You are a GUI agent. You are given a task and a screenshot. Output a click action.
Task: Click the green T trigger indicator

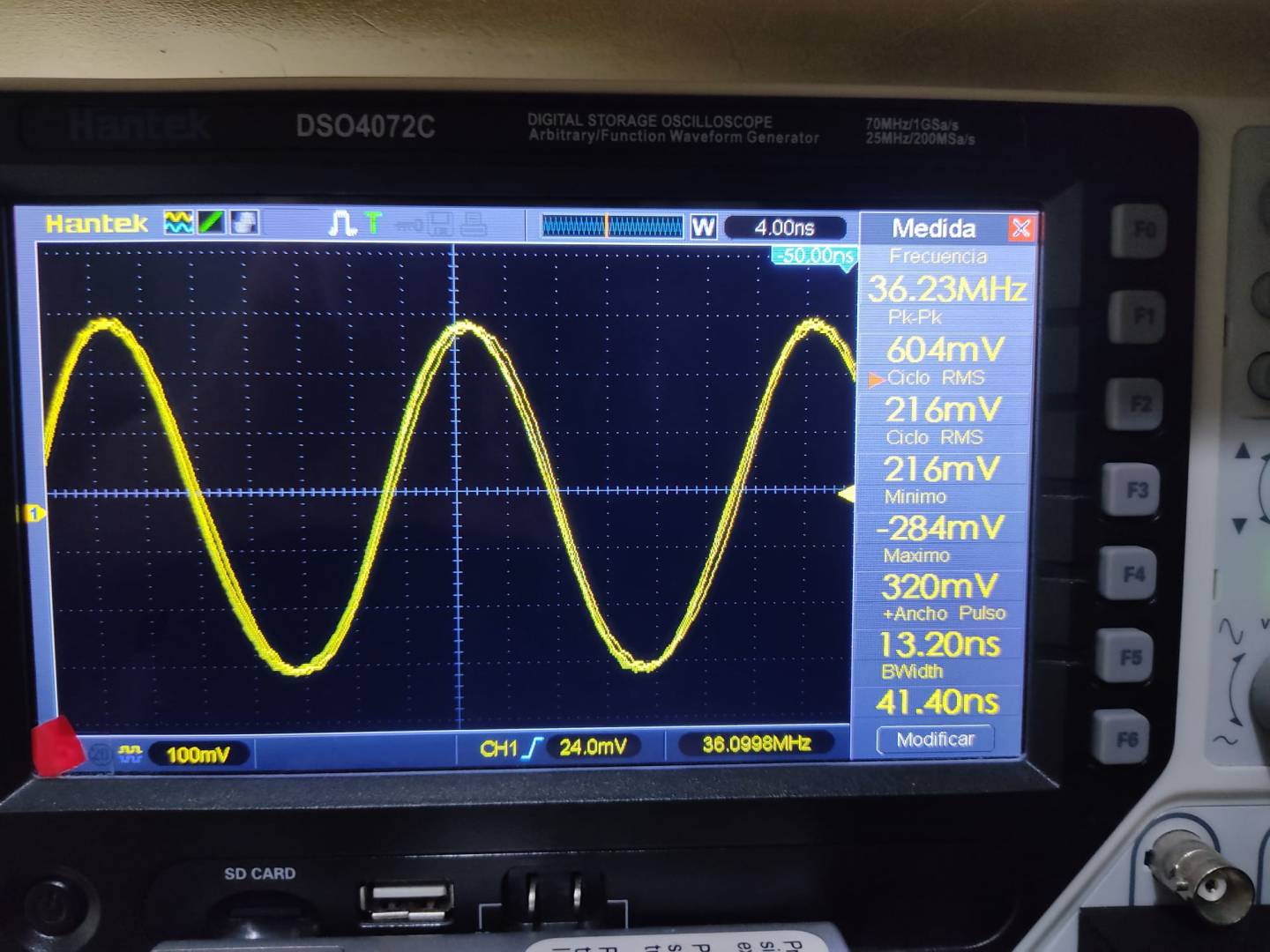tap(374, 223)
